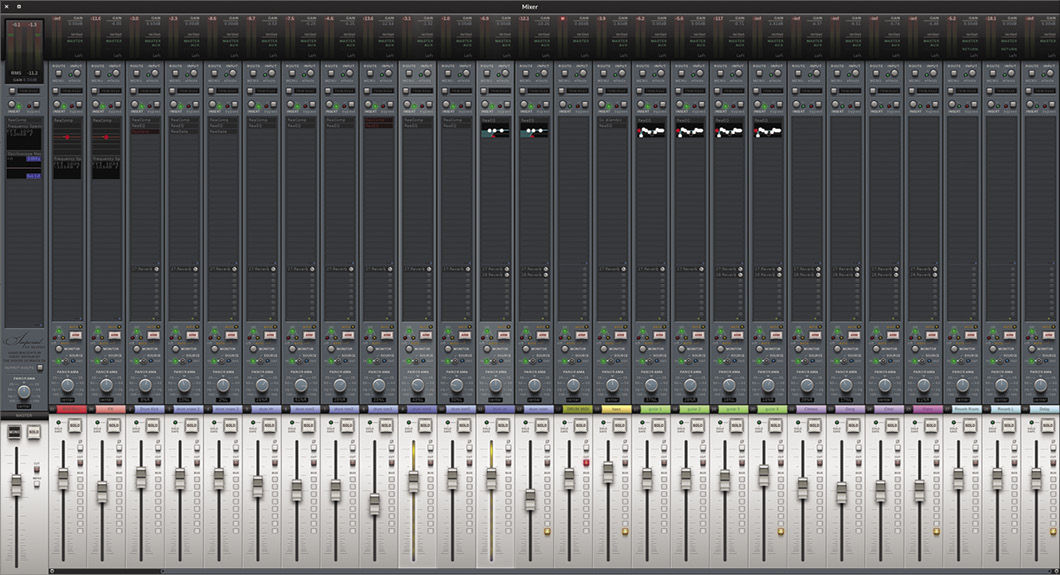Solo the Chimes track

(815, 425)
